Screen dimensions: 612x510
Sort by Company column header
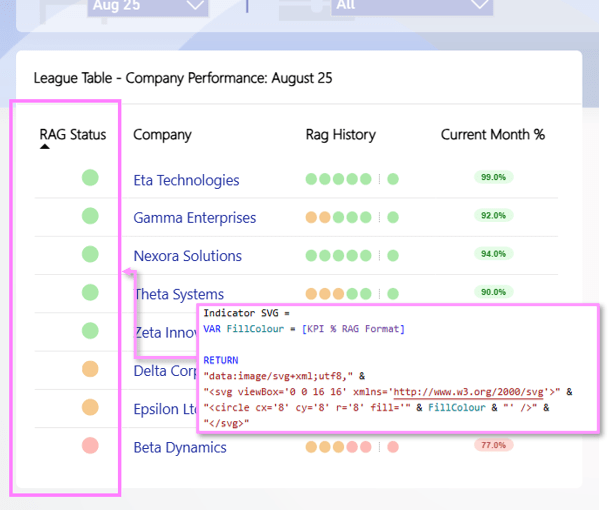click(x=162, y=135)
